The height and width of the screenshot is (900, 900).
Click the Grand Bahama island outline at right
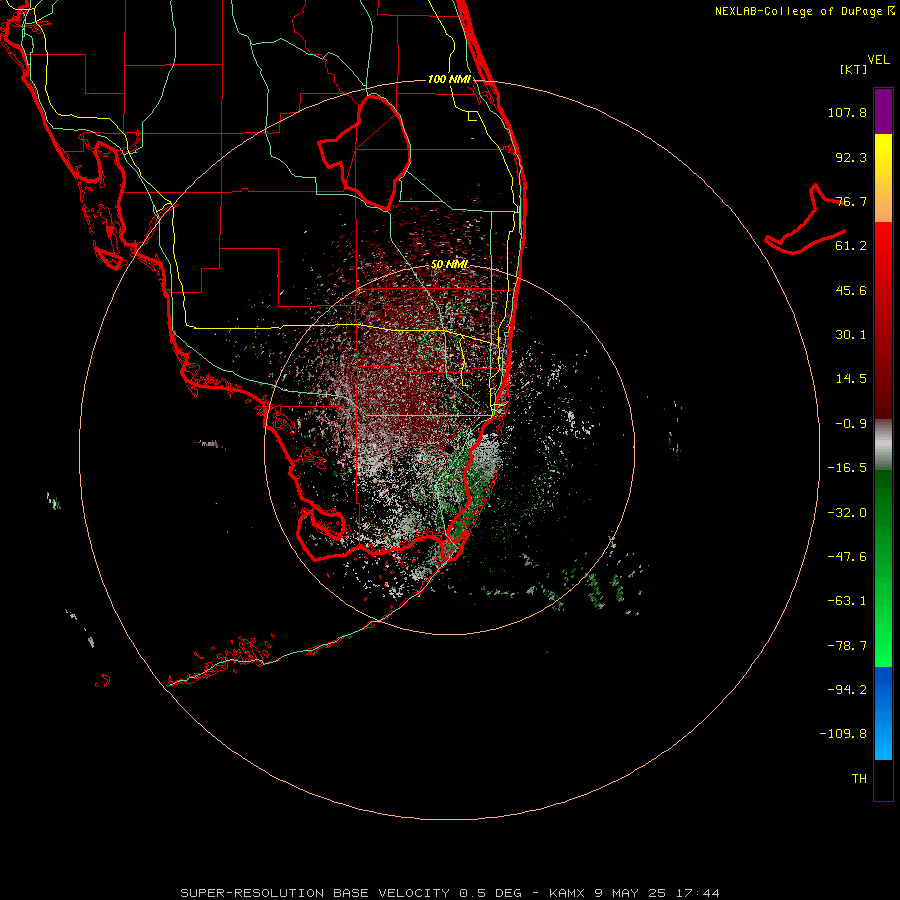[805, 219]
